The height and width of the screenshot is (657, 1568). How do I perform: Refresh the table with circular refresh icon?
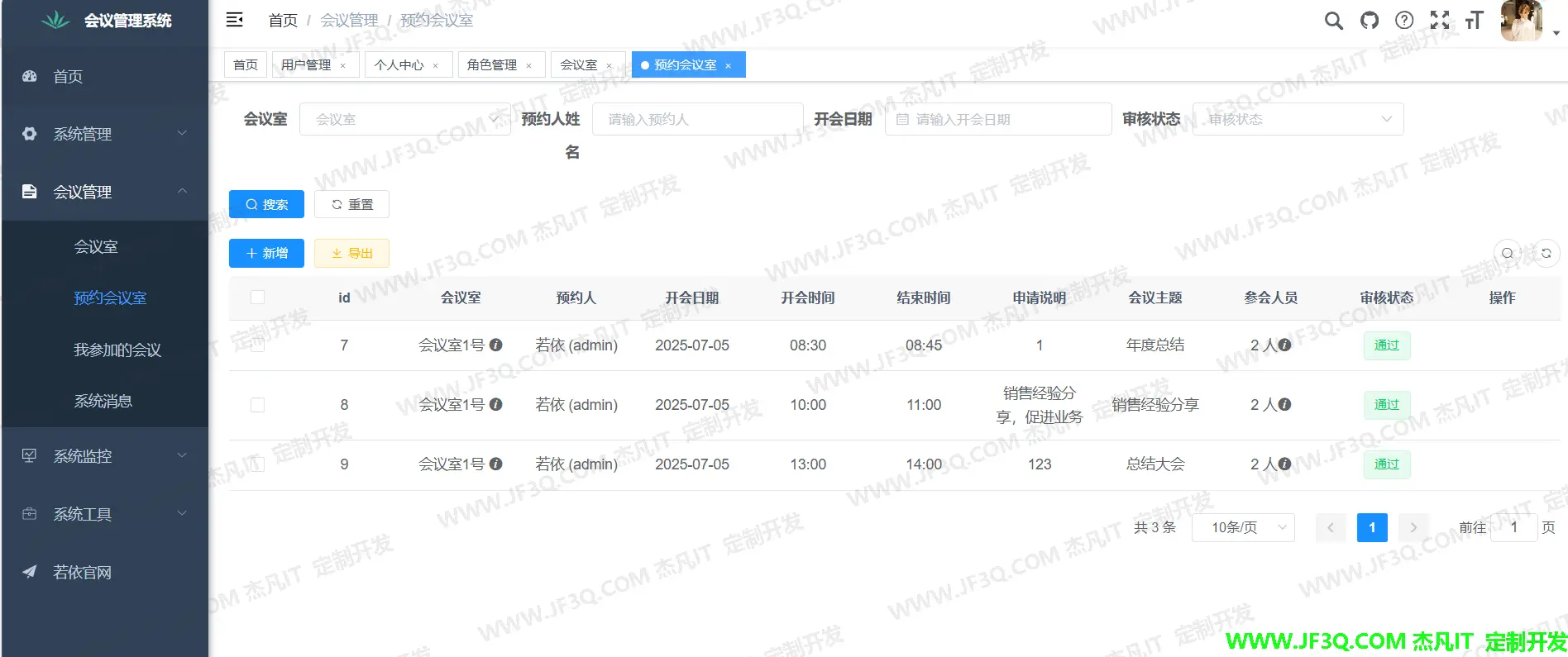click(x=1546, y=254)
